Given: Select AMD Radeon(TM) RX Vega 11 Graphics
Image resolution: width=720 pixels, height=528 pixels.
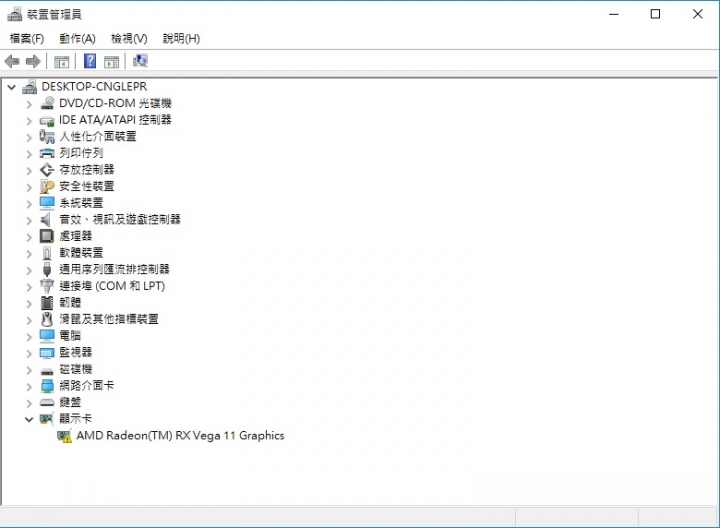Looking at the screenshot, I should pos(180,436).
